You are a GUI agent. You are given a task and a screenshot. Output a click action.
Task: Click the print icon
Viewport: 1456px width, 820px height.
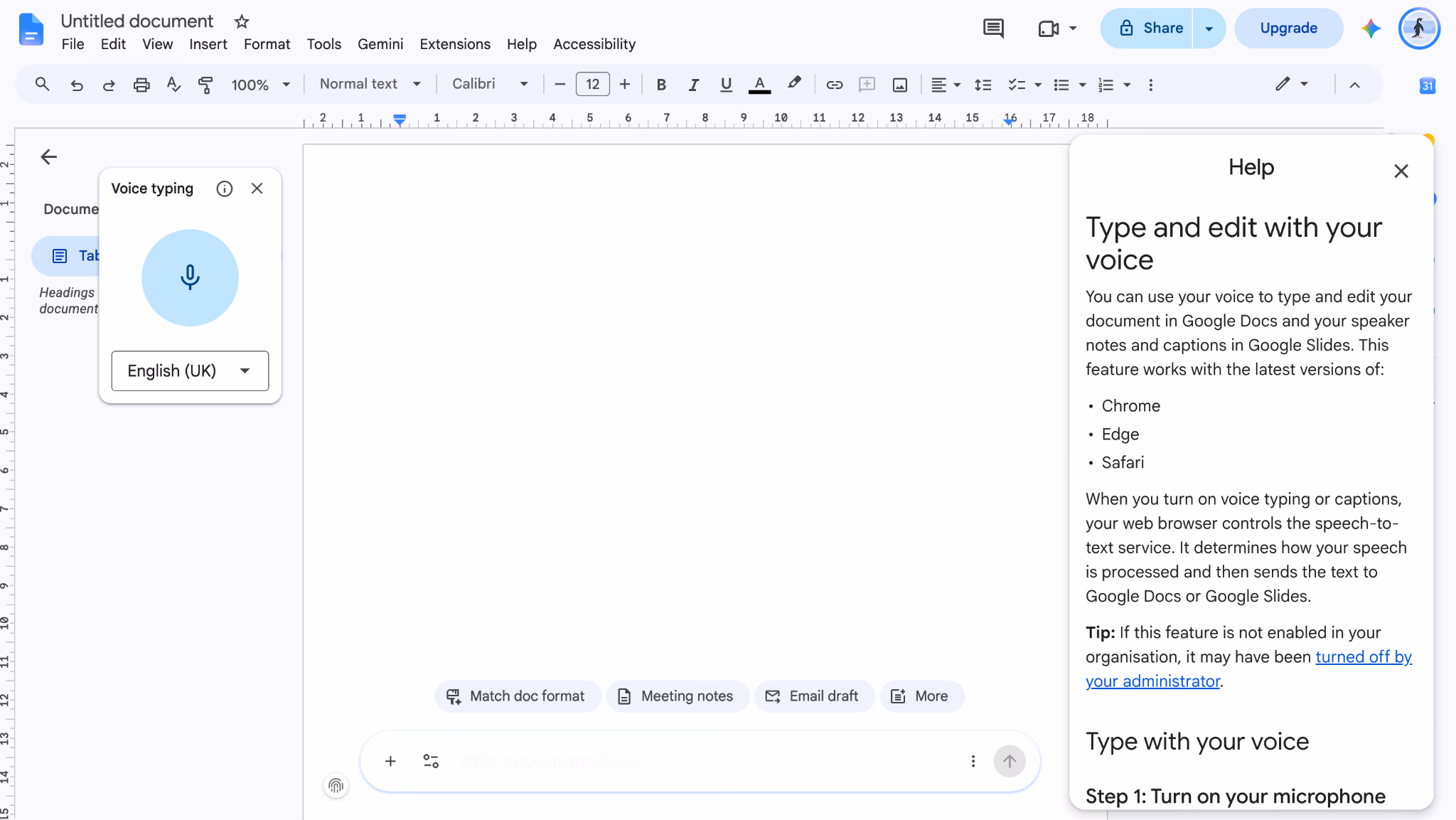coord(141,85)
